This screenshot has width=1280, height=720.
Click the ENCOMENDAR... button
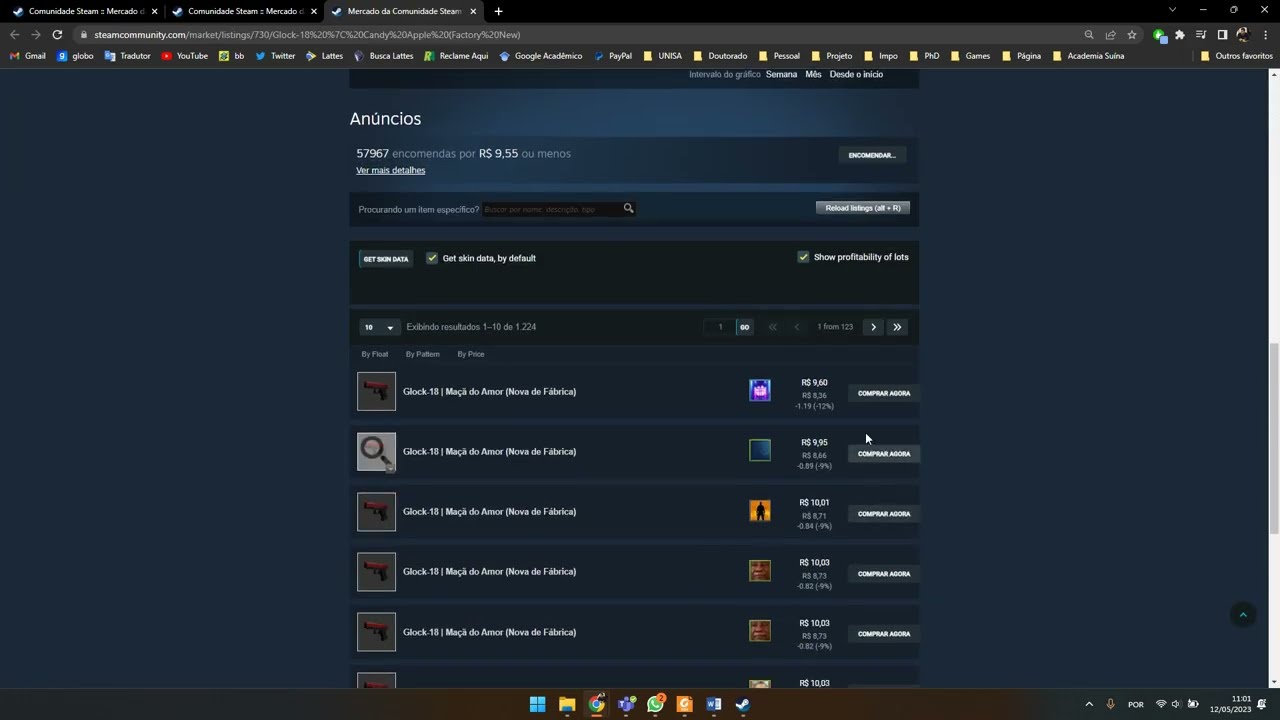(872, 155)
